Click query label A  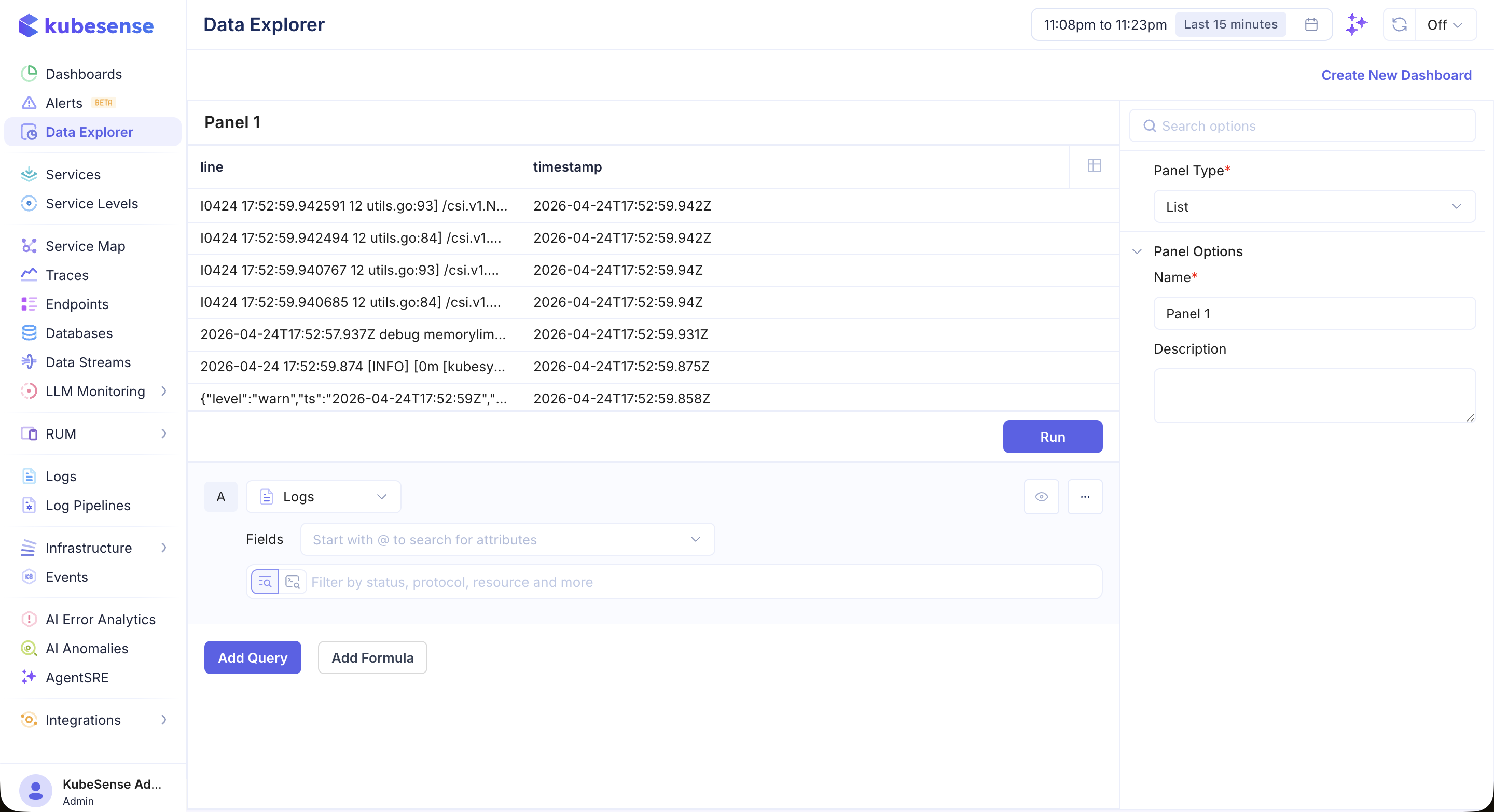(x=221, y=496)
